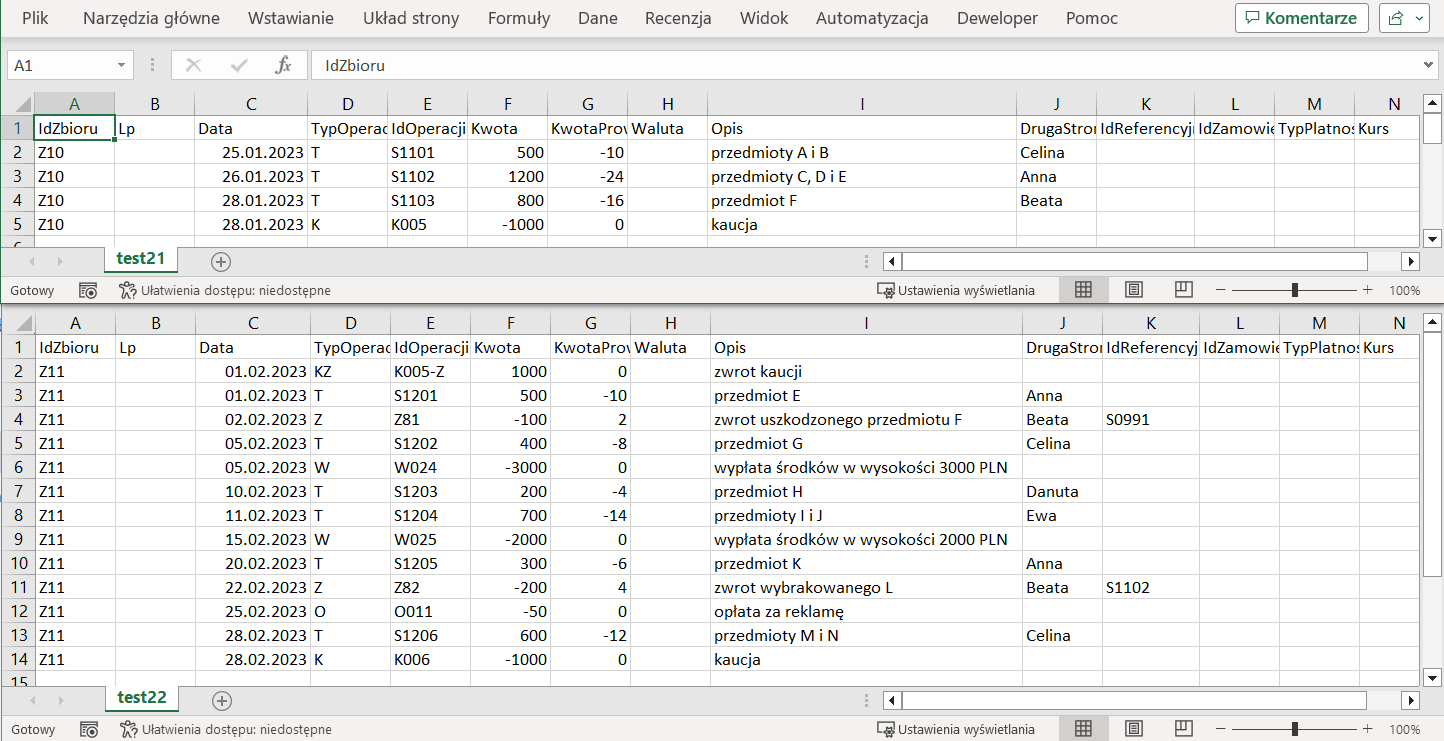This screenshot has height=741, width=1444.
Task: Click the zoom slider in upper window
Action: click(x=1294, y=290)
